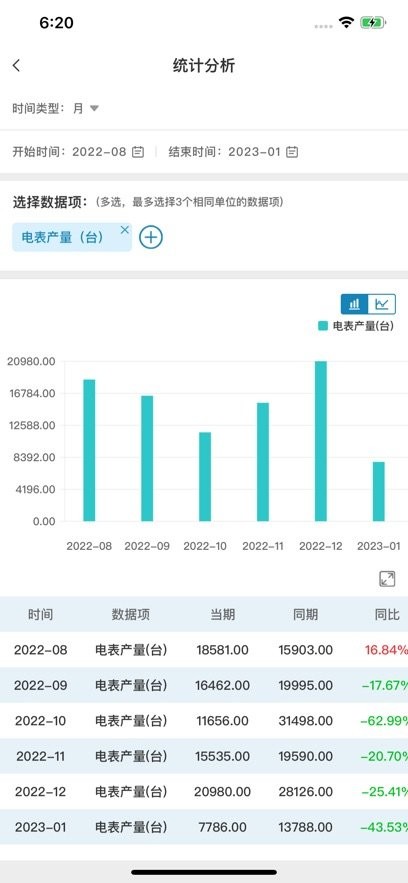Click same-period value 19995.00

[x=306, y=685]
